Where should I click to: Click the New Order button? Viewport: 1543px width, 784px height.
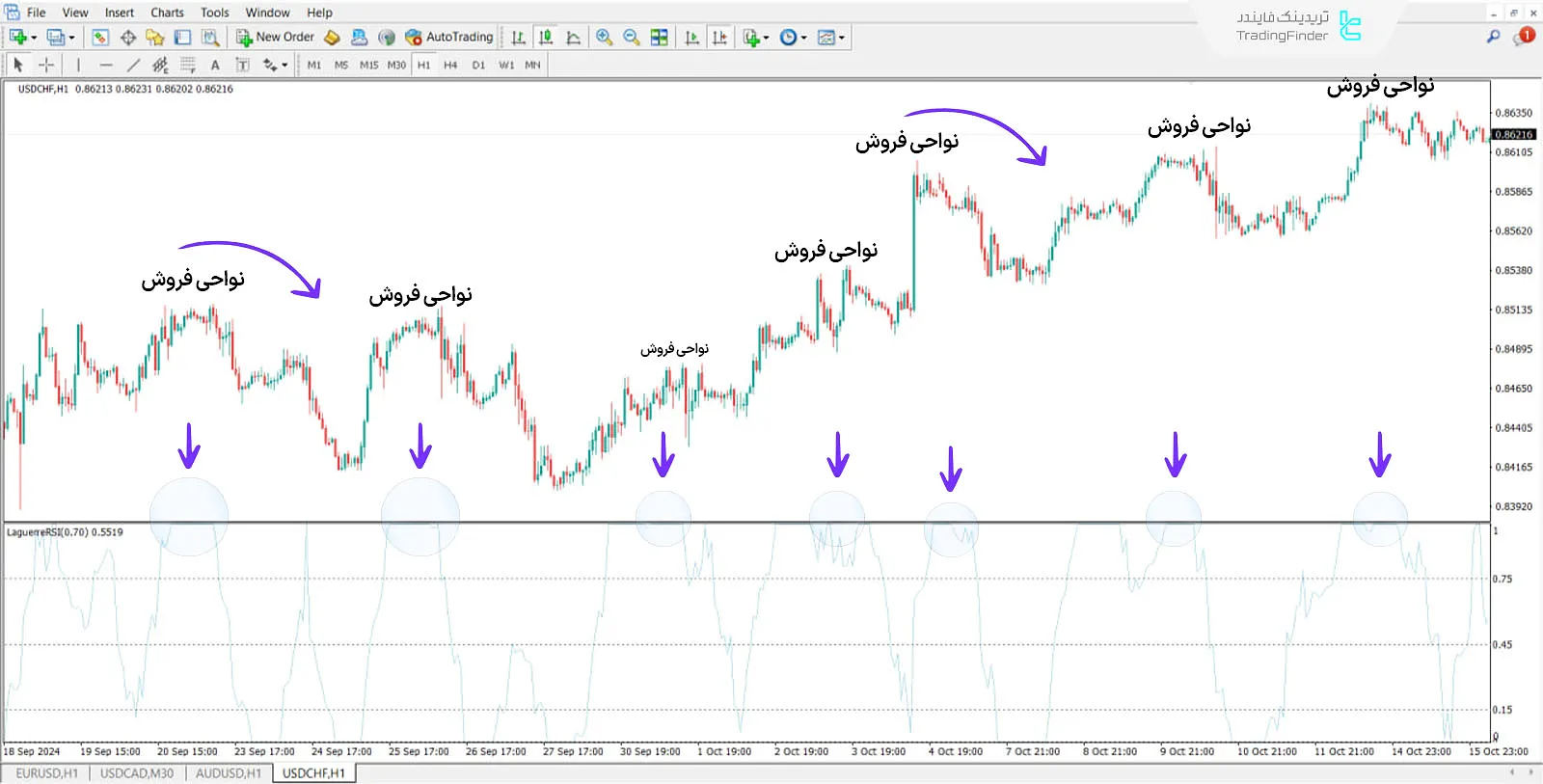click(276, 38)
